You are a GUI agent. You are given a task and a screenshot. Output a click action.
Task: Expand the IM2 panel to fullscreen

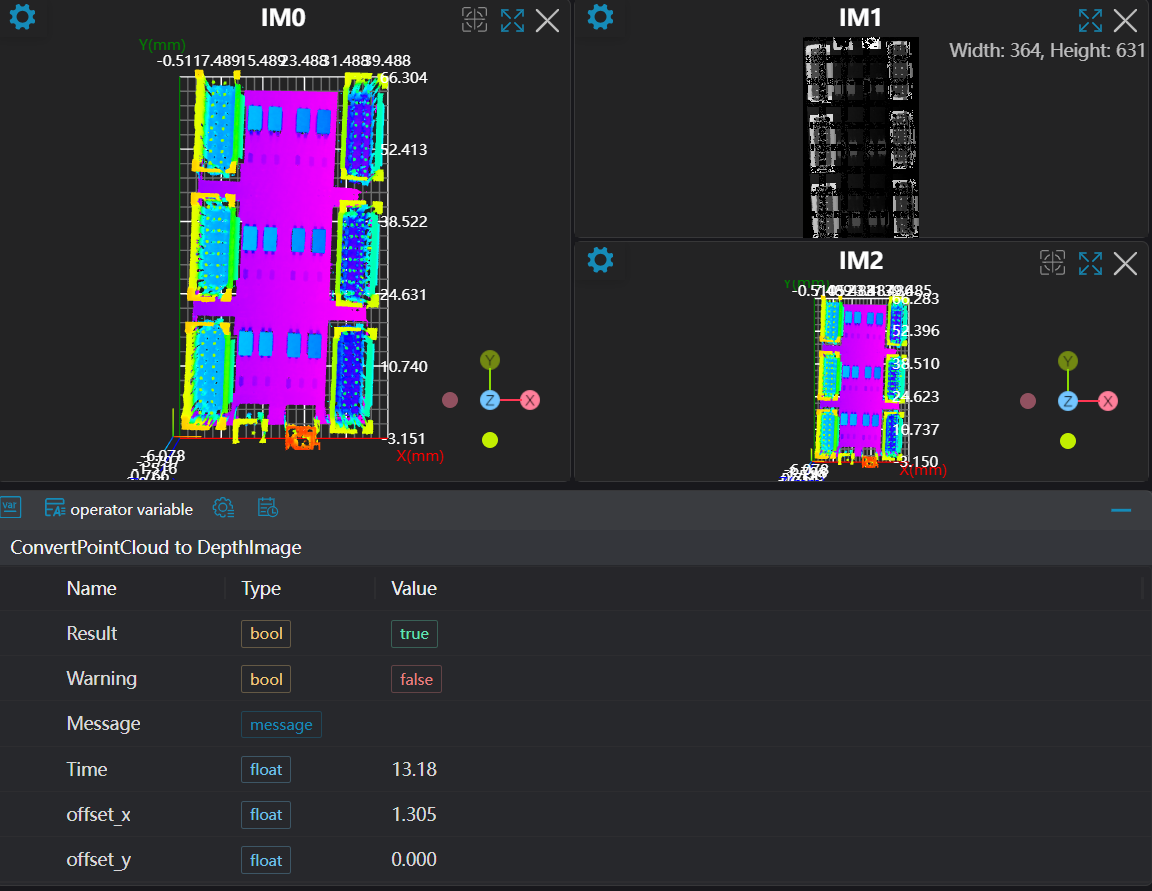pos(1090,263)
